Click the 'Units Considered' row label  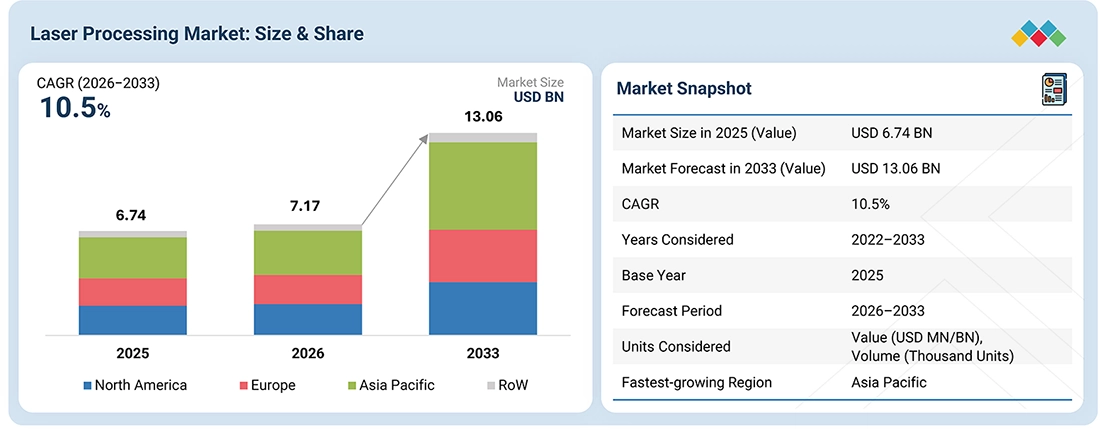point(676,346)
